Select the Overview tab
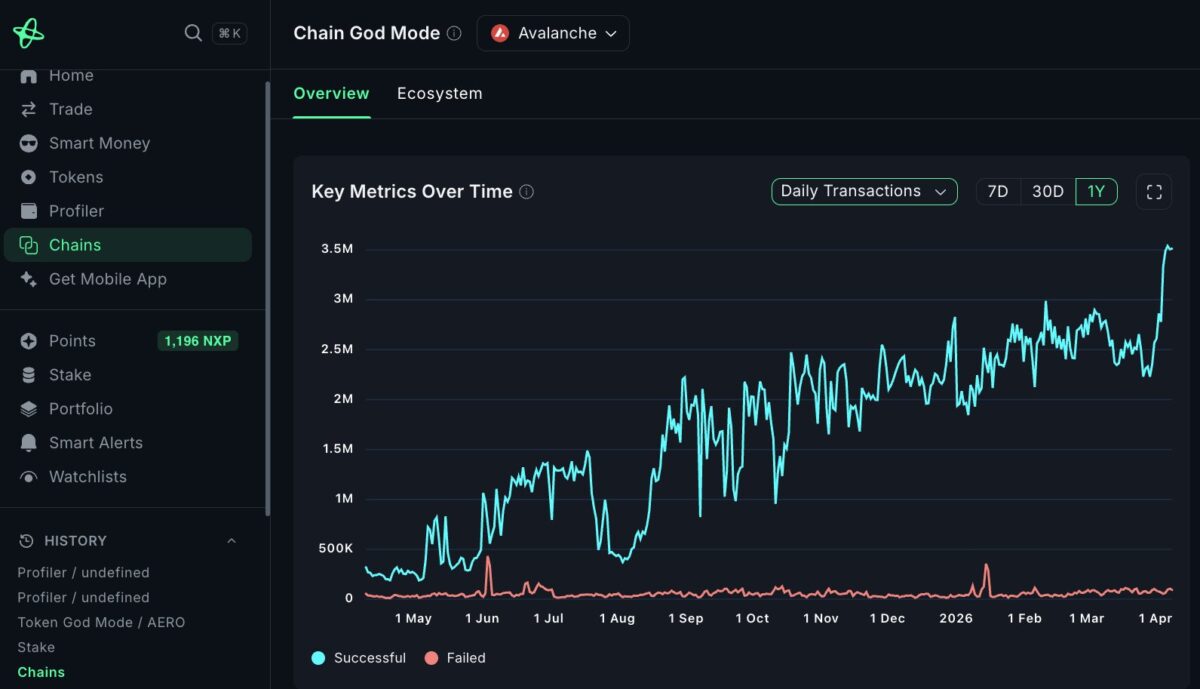This screenshot has height=689, width=1200. (x=331, y=93)
